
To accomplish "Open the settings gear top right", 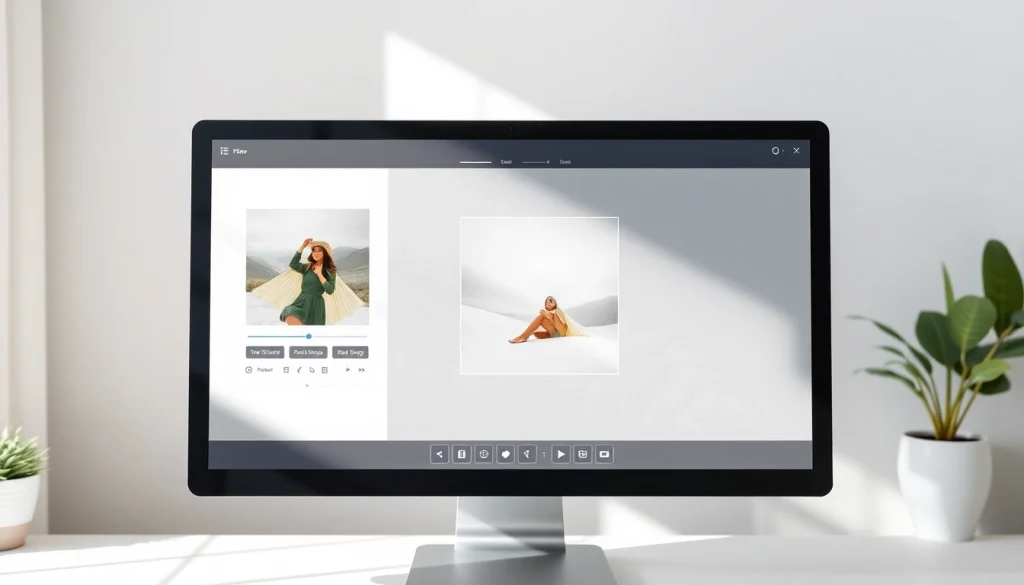I will tap(776, 151).
